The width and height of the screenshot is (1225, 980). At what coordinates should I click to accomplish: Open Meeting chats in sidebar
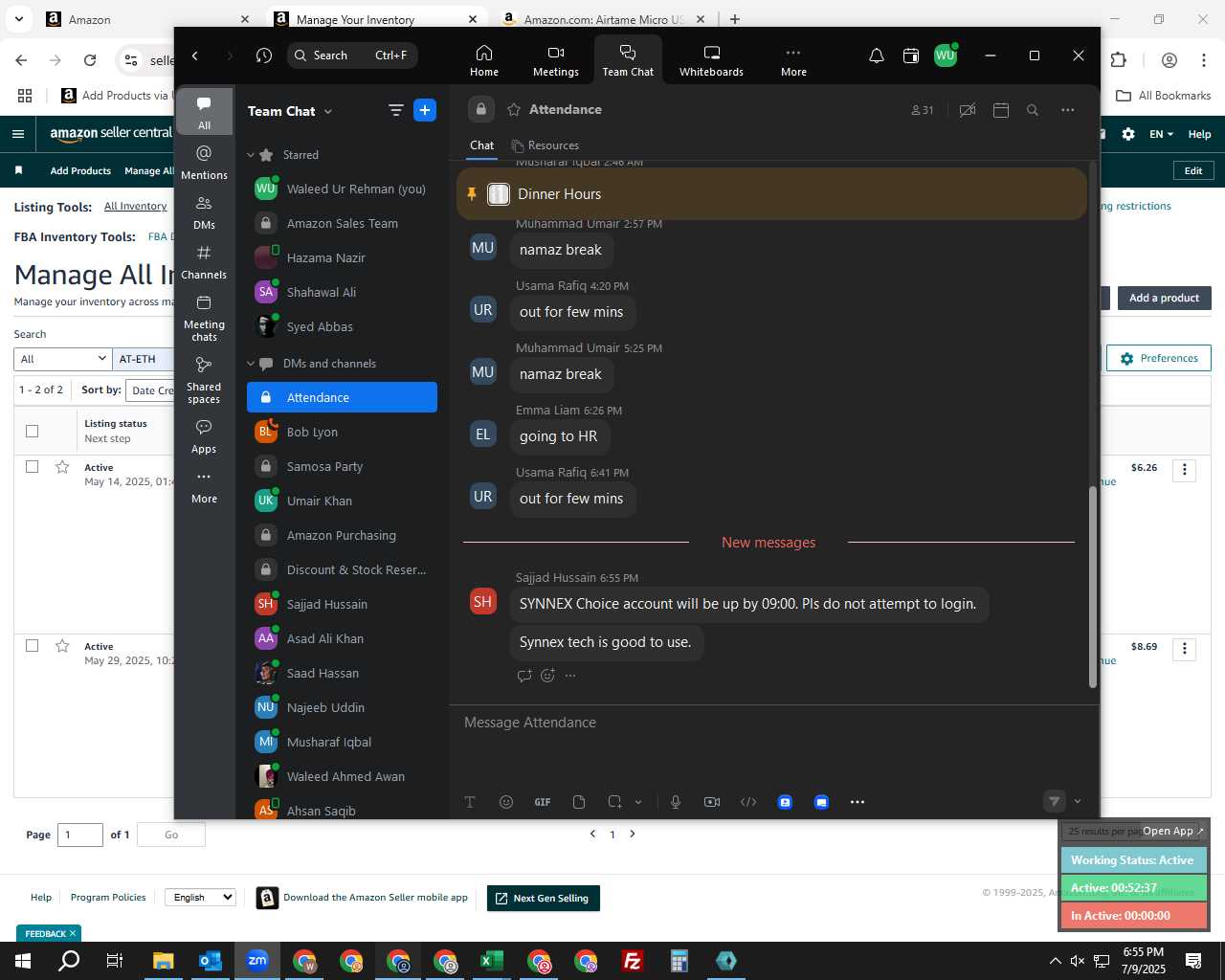[204, 318]
